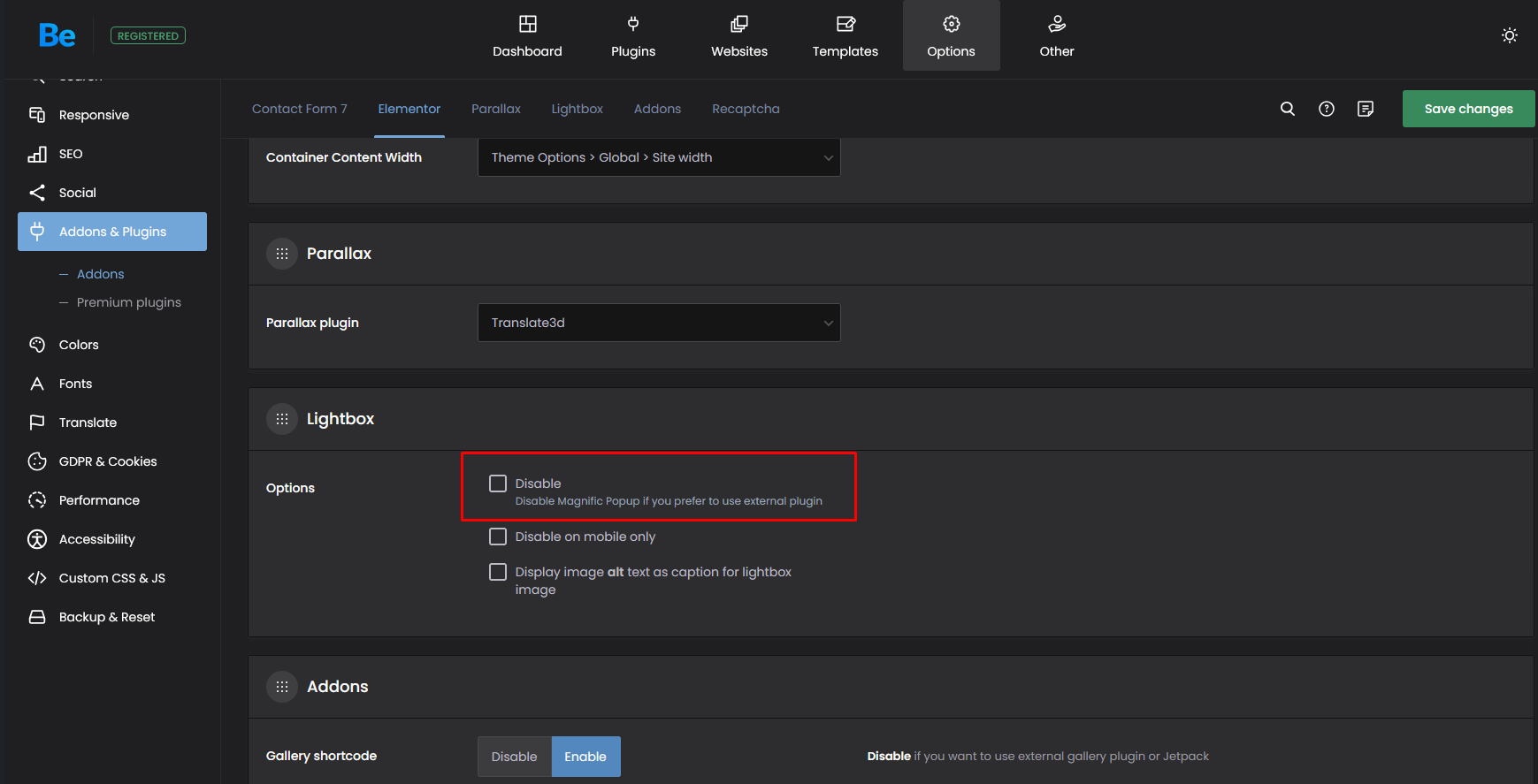Open the Translate label in sidebar
This screenshot has height=784, width=1538.
pos(88,422)
